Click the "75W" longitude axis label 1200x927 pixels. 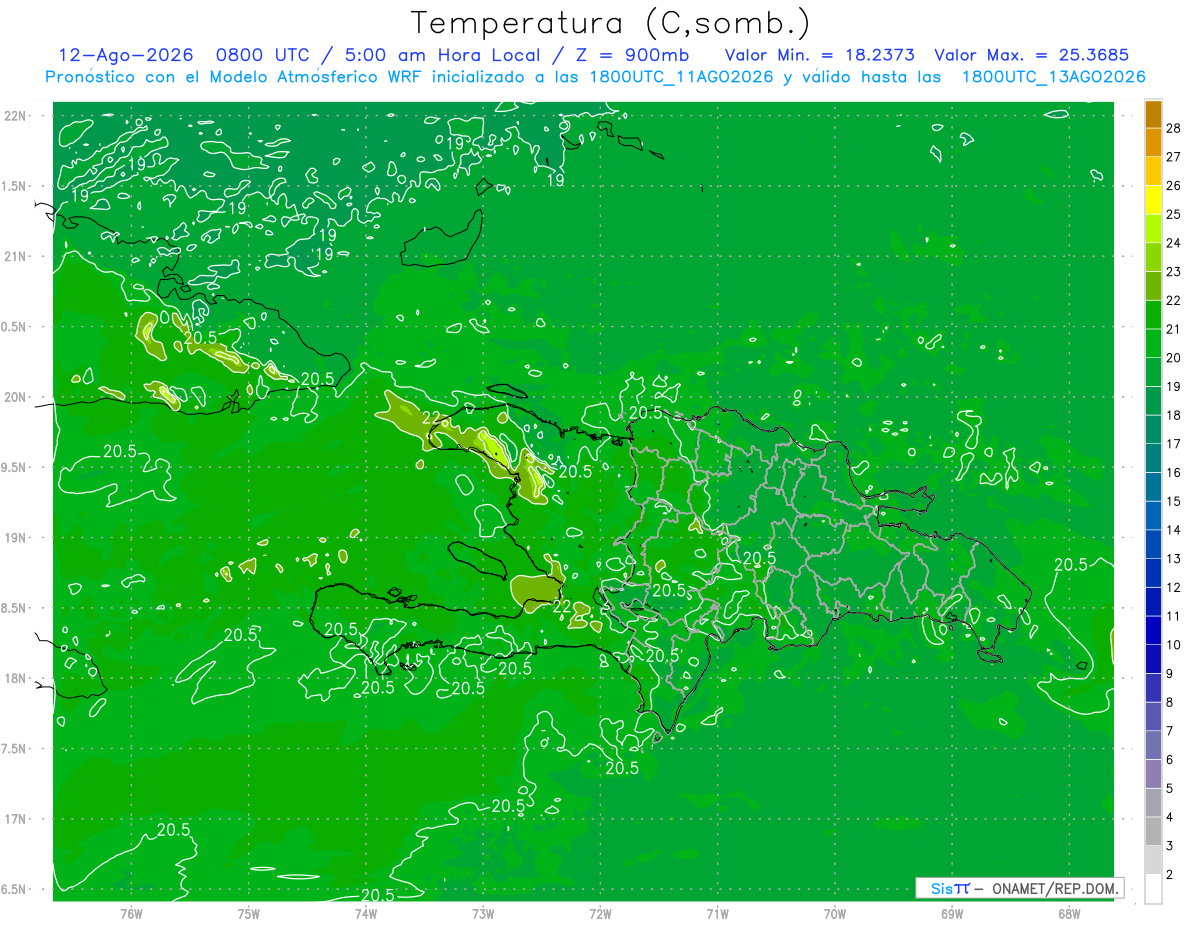[x=249, y=913]
